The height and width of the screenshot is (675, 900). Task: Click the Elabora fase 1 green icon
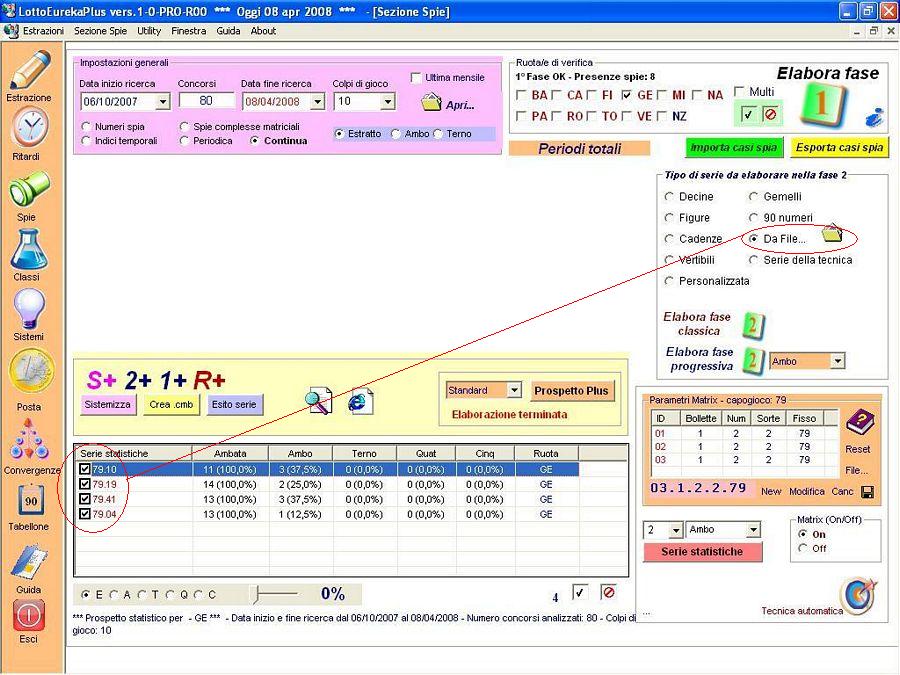click(823, 104)
